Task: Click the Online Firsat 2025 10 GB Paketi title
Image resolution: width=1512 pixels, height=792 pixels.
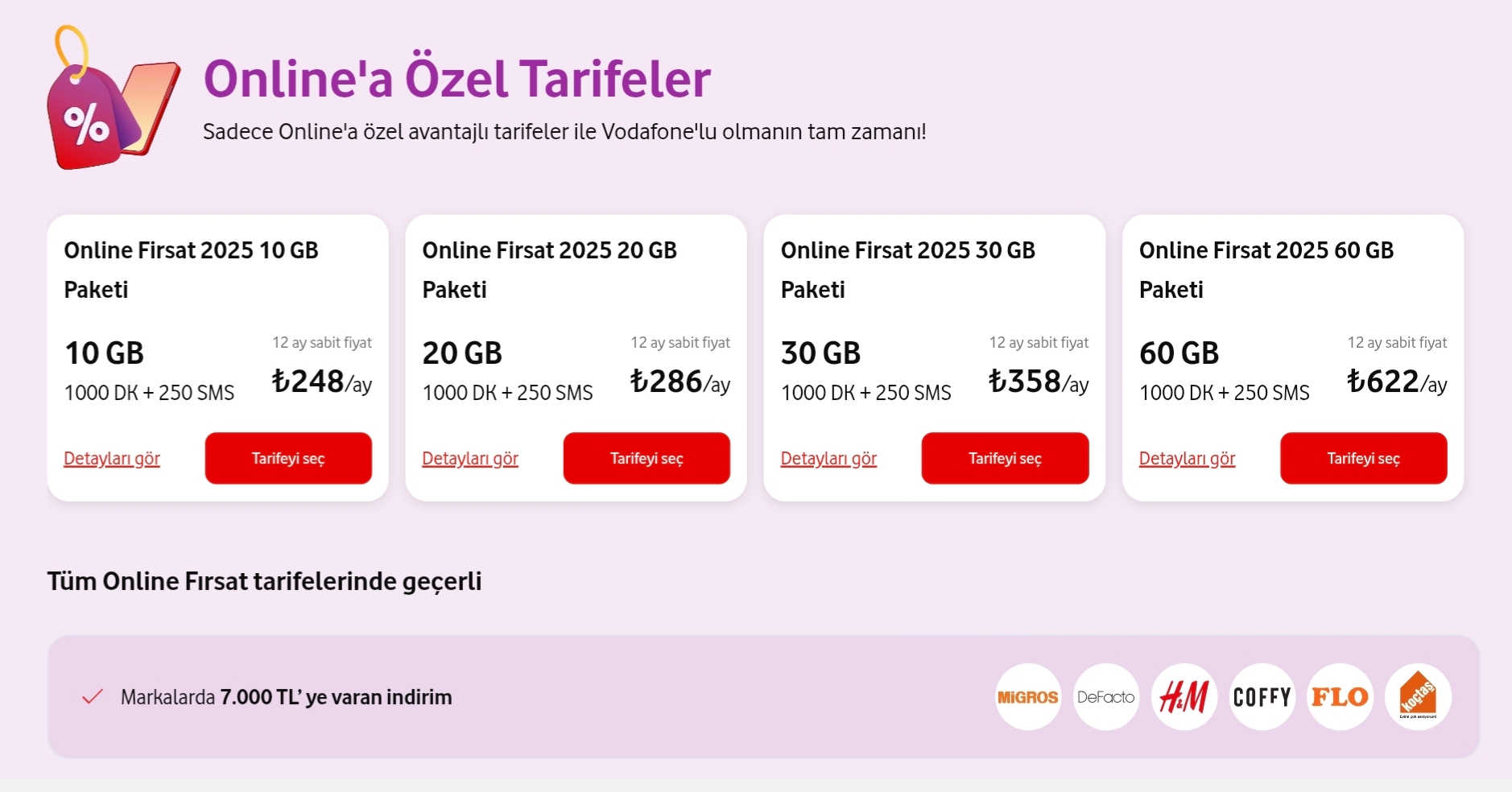Action: 192,270
